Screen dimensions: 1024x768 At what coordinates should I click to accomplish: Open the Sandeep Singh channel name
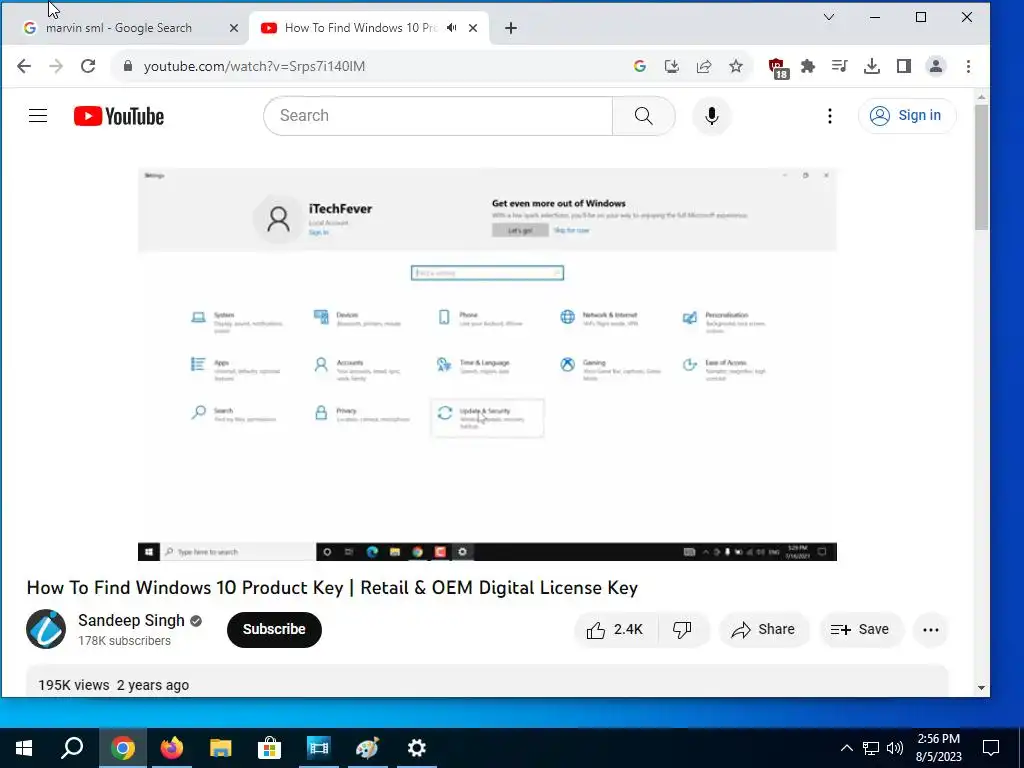(131, 620)
